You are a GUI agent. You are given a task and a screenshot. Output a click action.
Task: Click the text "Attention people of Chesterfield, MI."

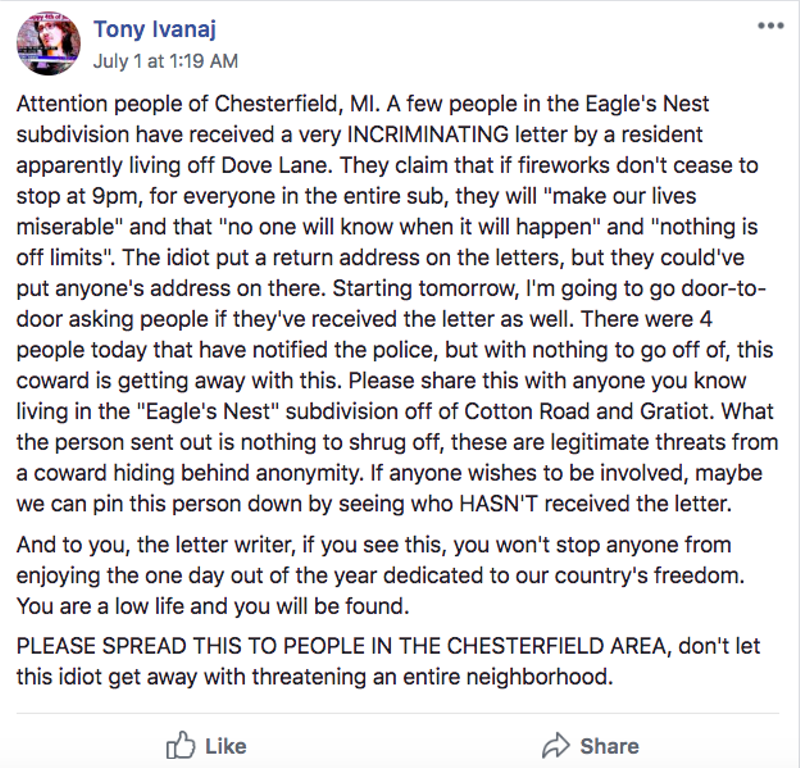click(198, 104)
